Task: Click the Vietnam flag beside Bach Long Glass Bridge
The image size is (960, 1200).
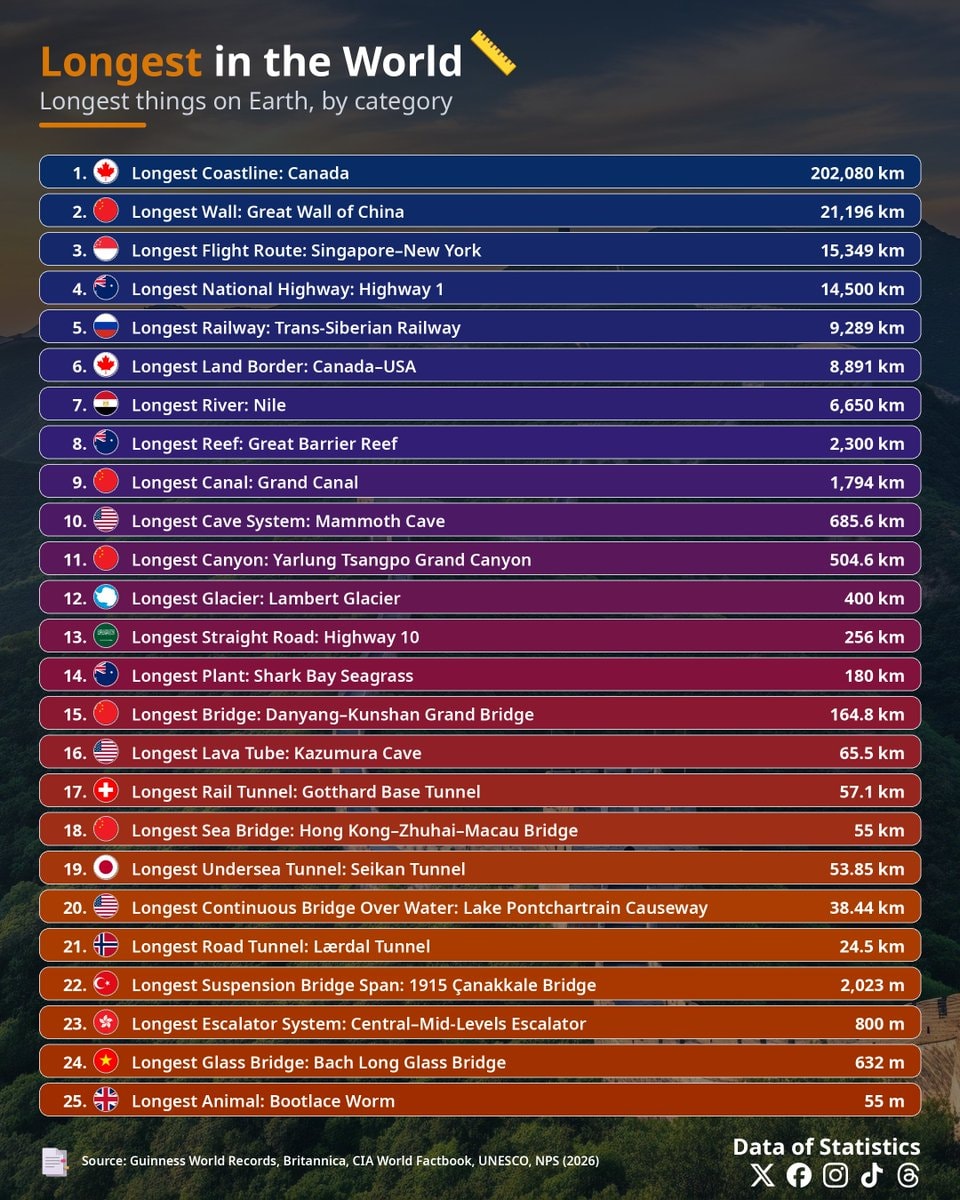Action: (106, 1062)
